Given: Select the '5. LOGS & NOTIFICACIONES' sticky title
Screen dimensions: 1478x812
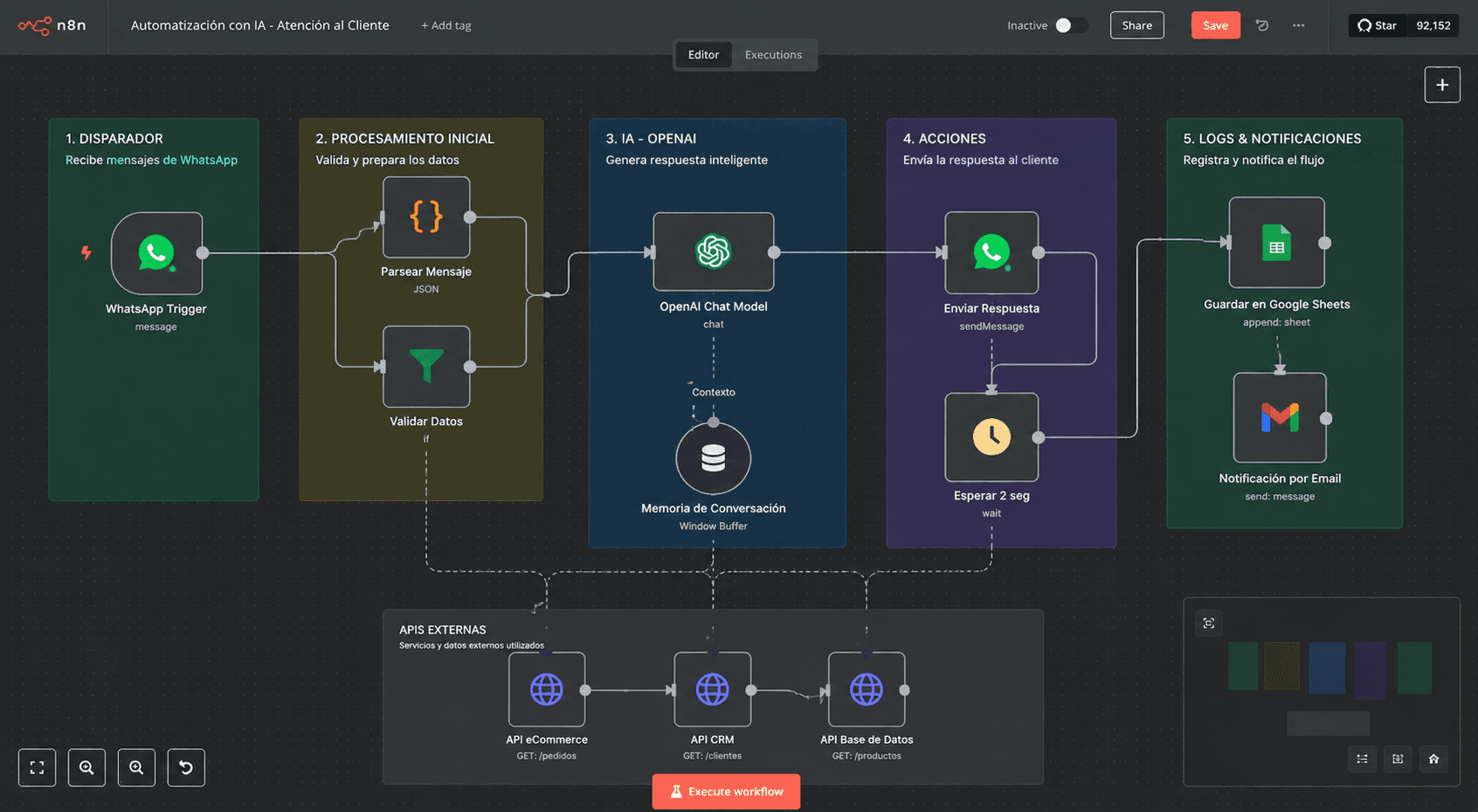Looking at the screenshot, I should coord(1272,139).
